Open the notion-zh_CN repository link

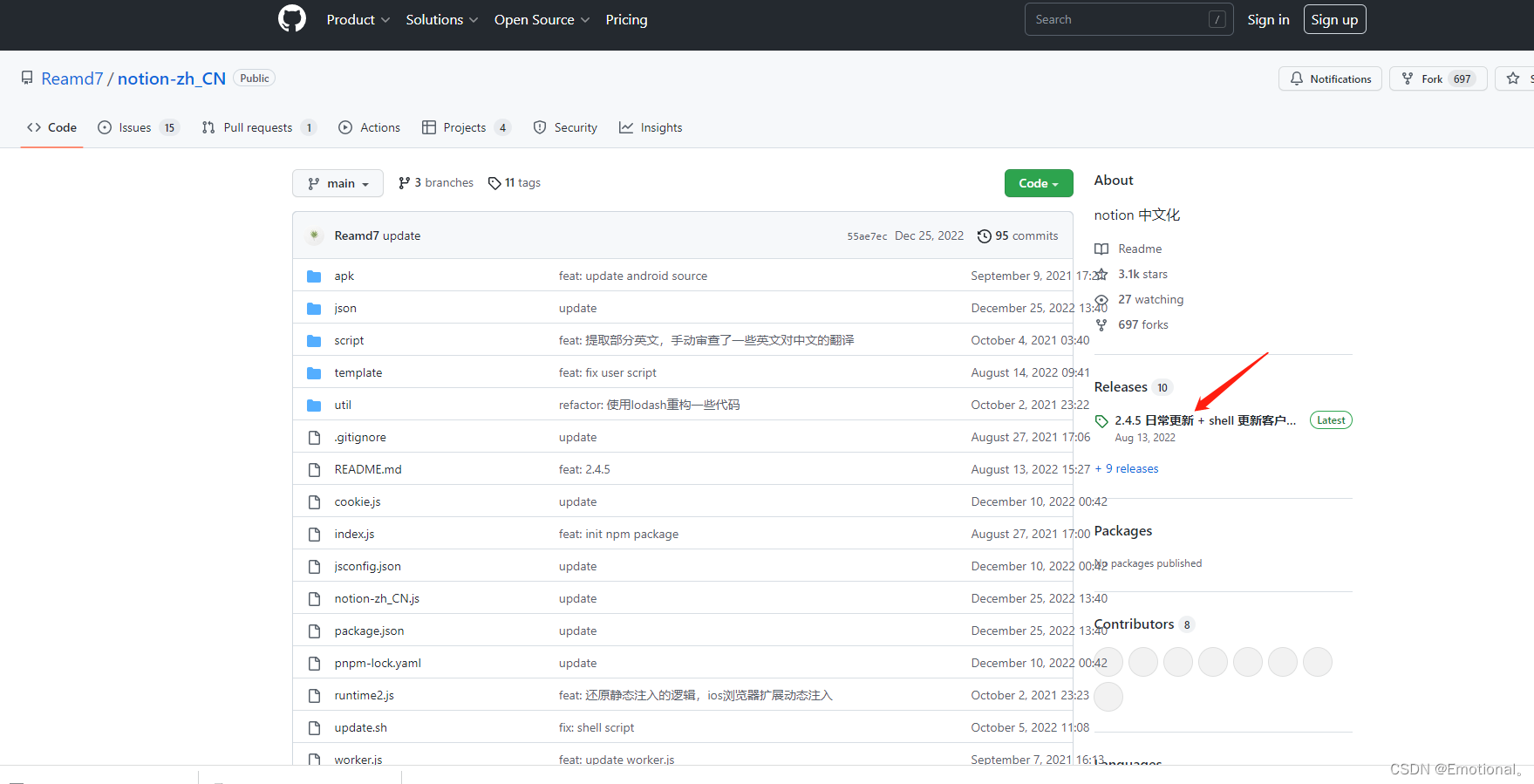172,78
